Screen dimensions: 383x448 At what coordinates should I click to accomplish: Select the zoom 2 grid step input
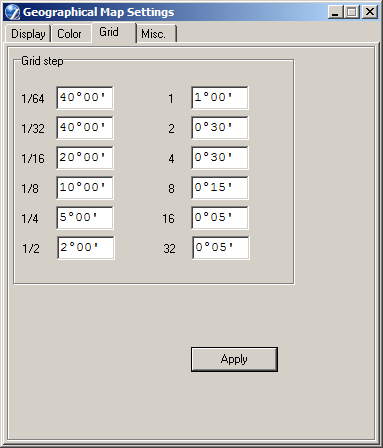click(220, 128)
